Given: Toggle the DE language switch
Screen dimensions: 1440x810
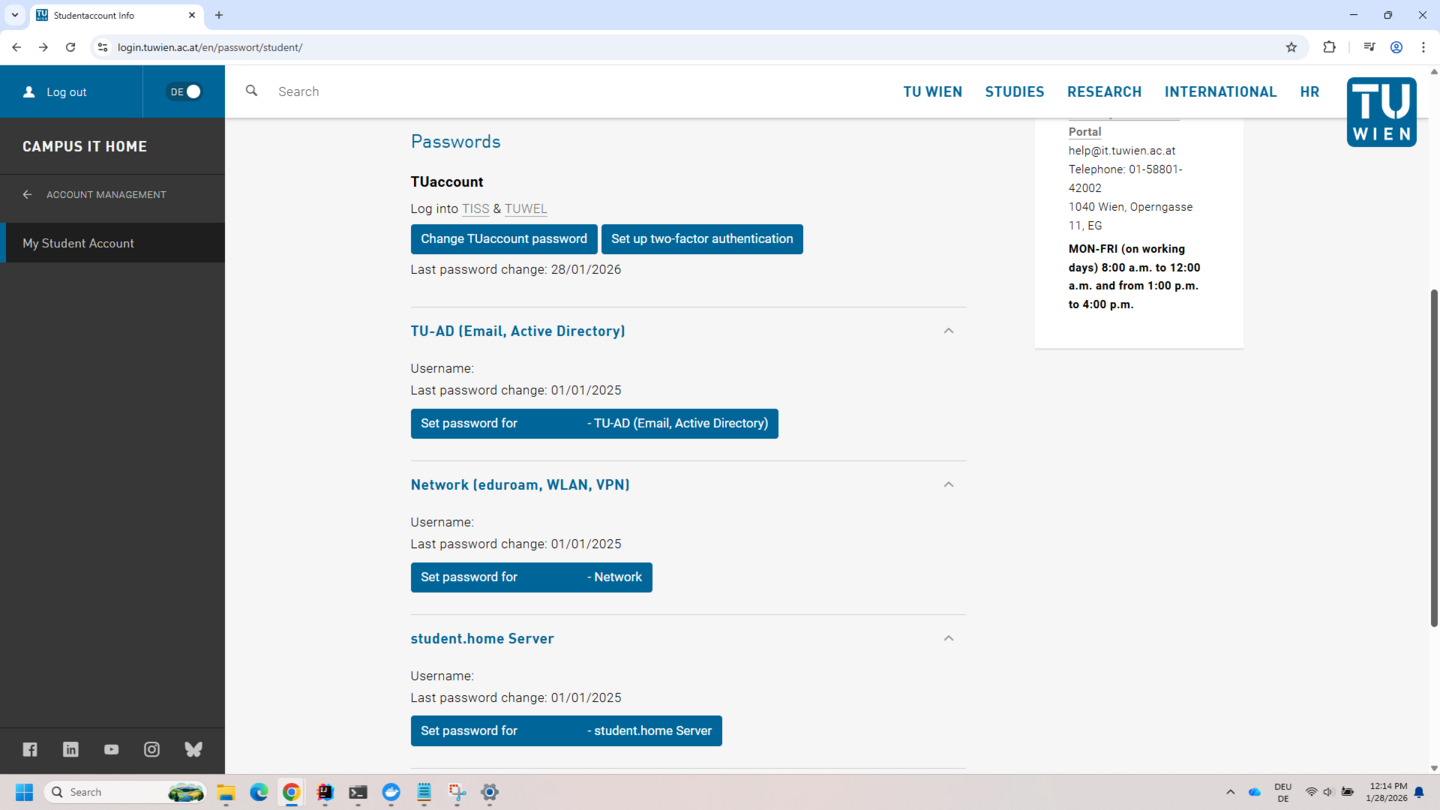Looking at the screenshot, I should 184,92.
